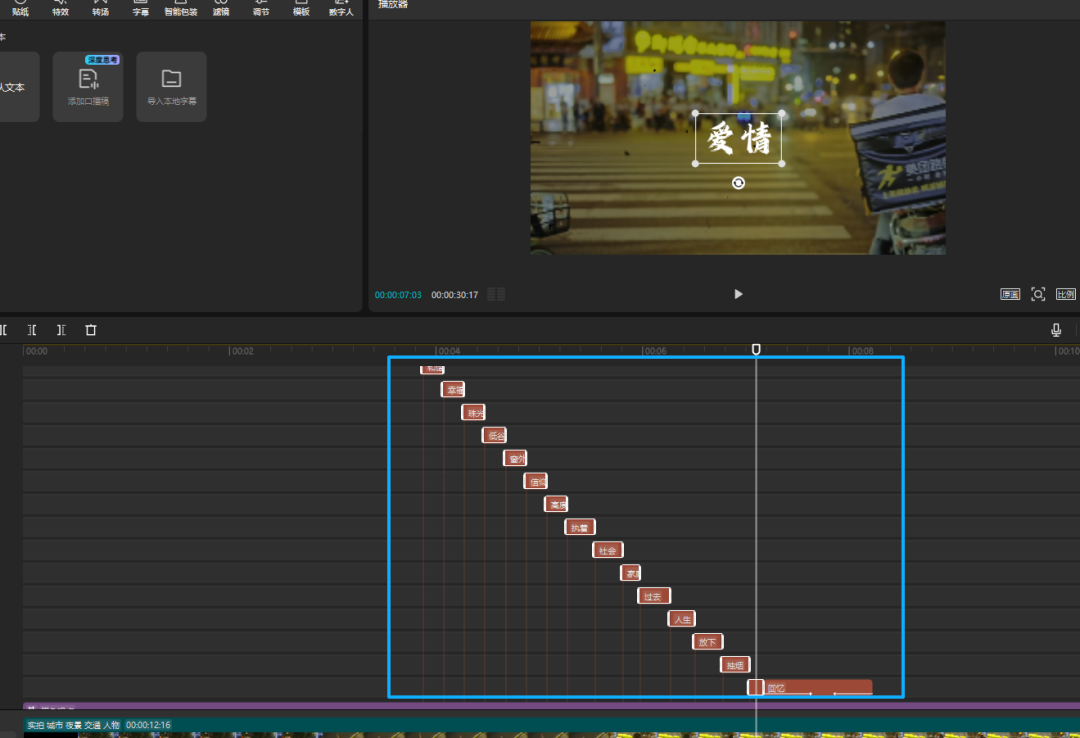Click the 比例 aspect ratio button

pyautogui.click(x=1066, y=294)
